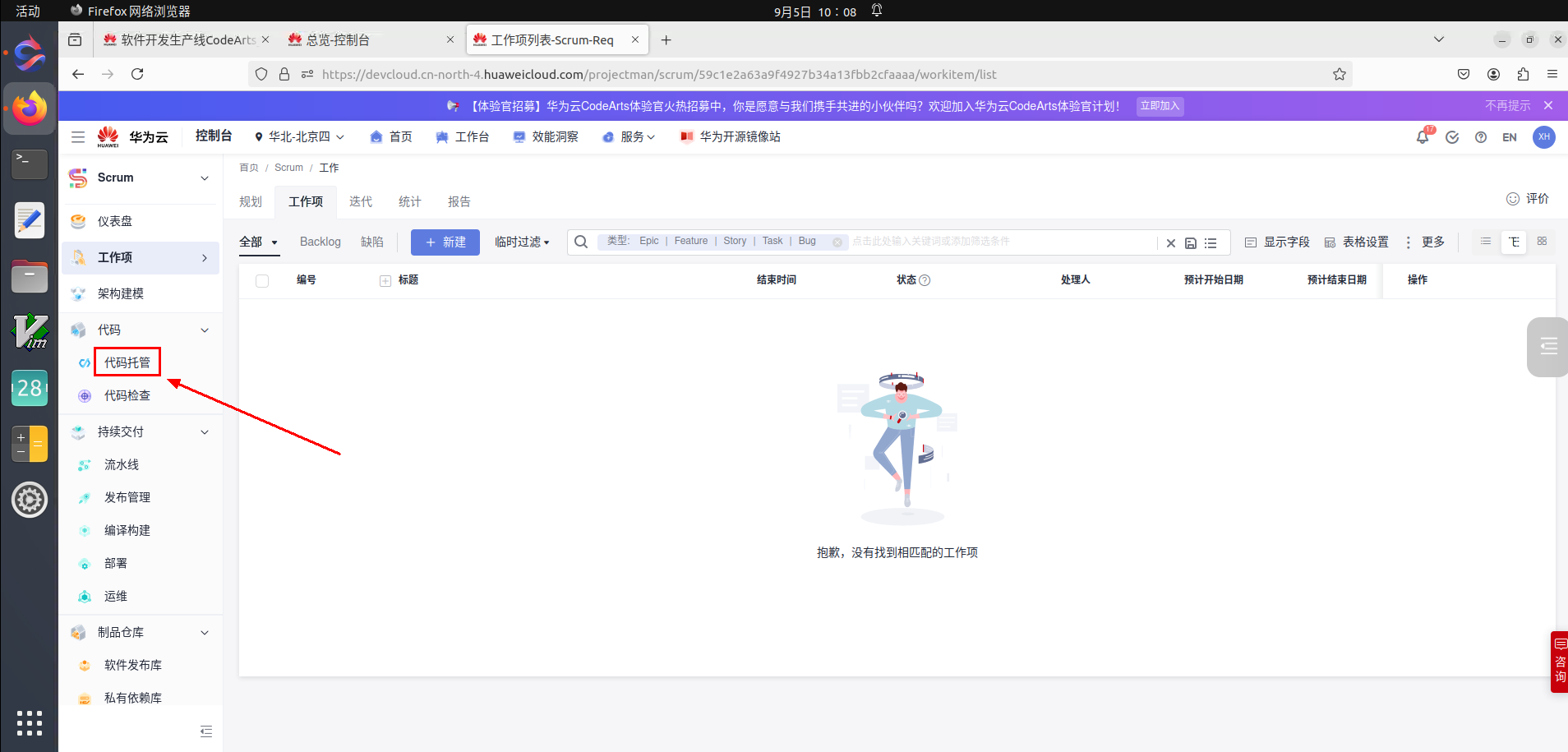Viewport: 1568px width, 752px height.
Task: Open saved filter list icon
Action: click(1211, 243)
